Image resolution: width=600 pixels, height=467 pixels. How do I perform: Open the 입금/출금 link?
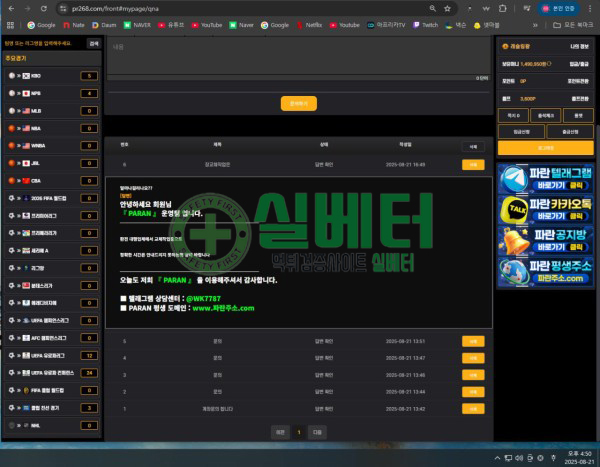(x=579, y=64)
